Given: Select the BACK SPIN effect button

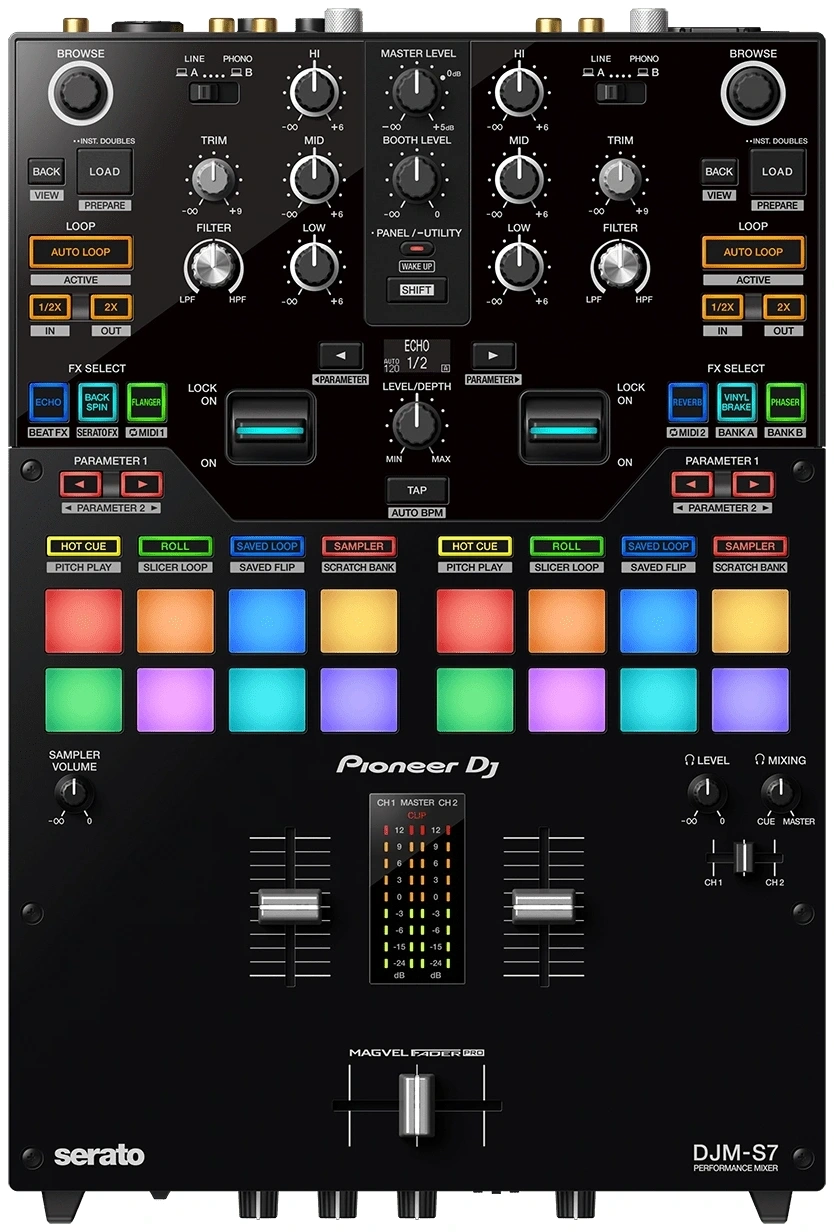Looking at the screenshot, I should click(97, 402).
